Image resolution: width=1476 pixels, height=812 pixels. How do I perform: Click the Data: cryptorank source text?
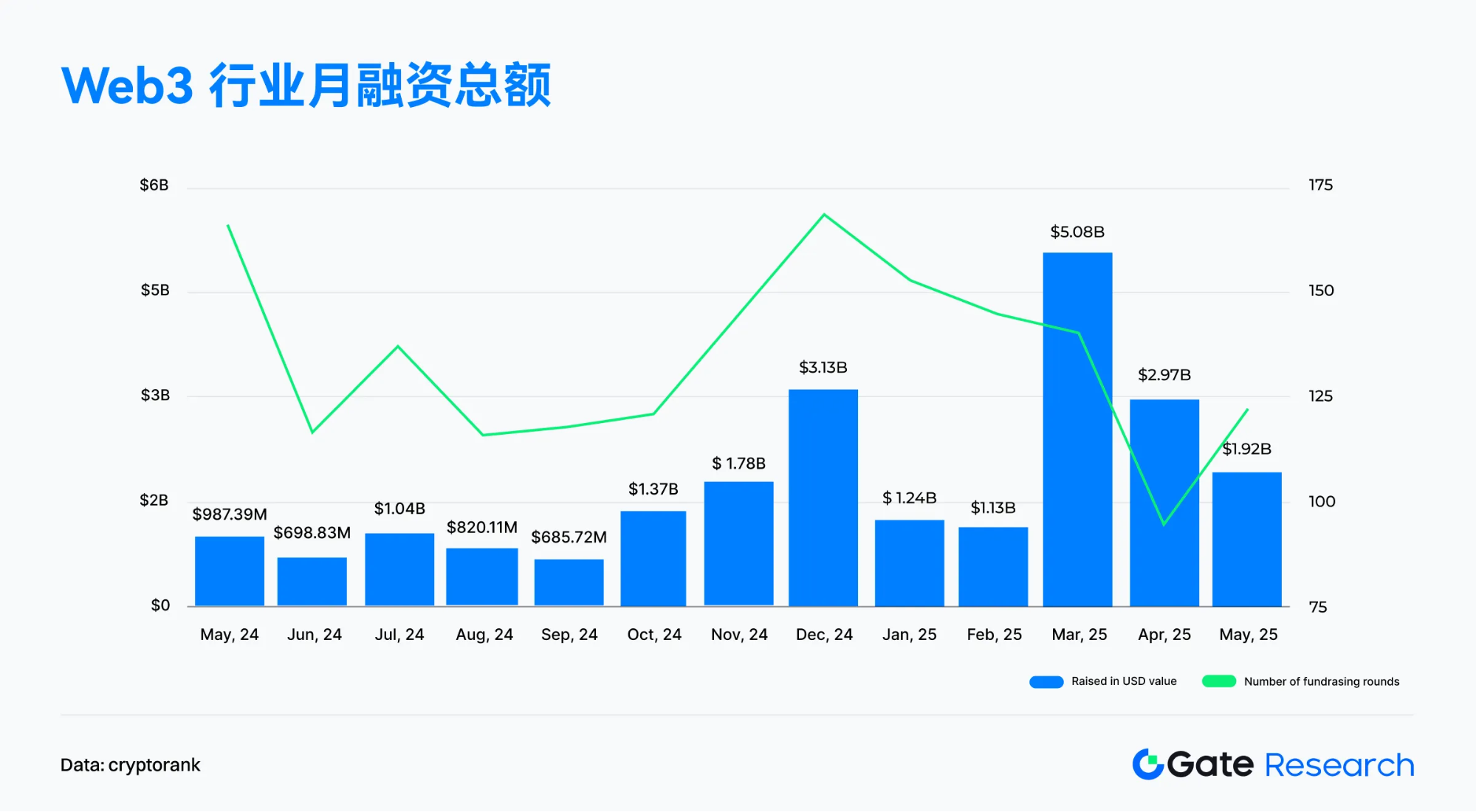click(131, 765)
